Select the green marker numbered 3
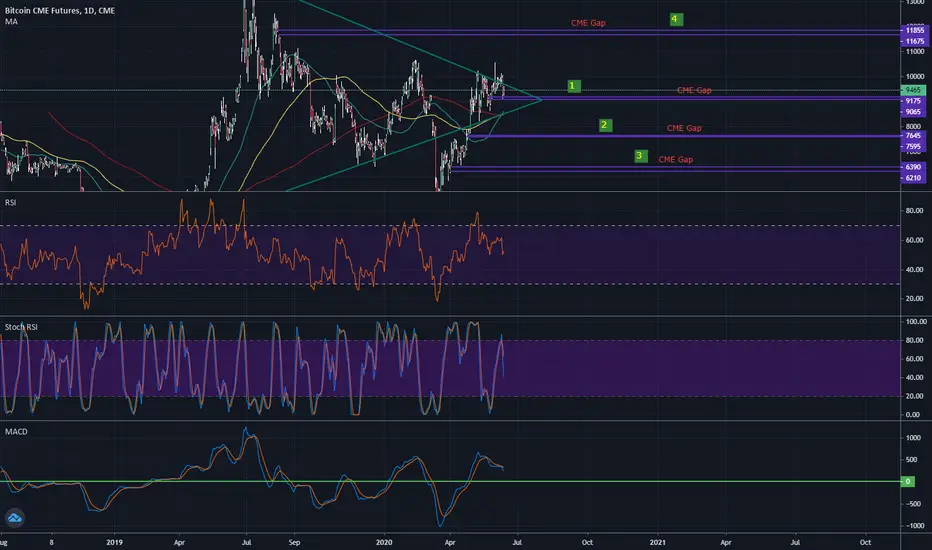 [x=640, y=156]
